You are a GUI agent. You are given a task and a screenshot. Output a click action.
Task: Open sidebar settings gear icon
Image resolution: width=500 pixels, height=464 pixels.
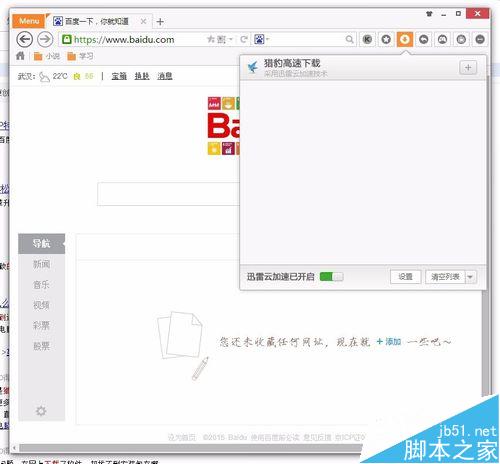pyautogui.click(x=41, y=411)
